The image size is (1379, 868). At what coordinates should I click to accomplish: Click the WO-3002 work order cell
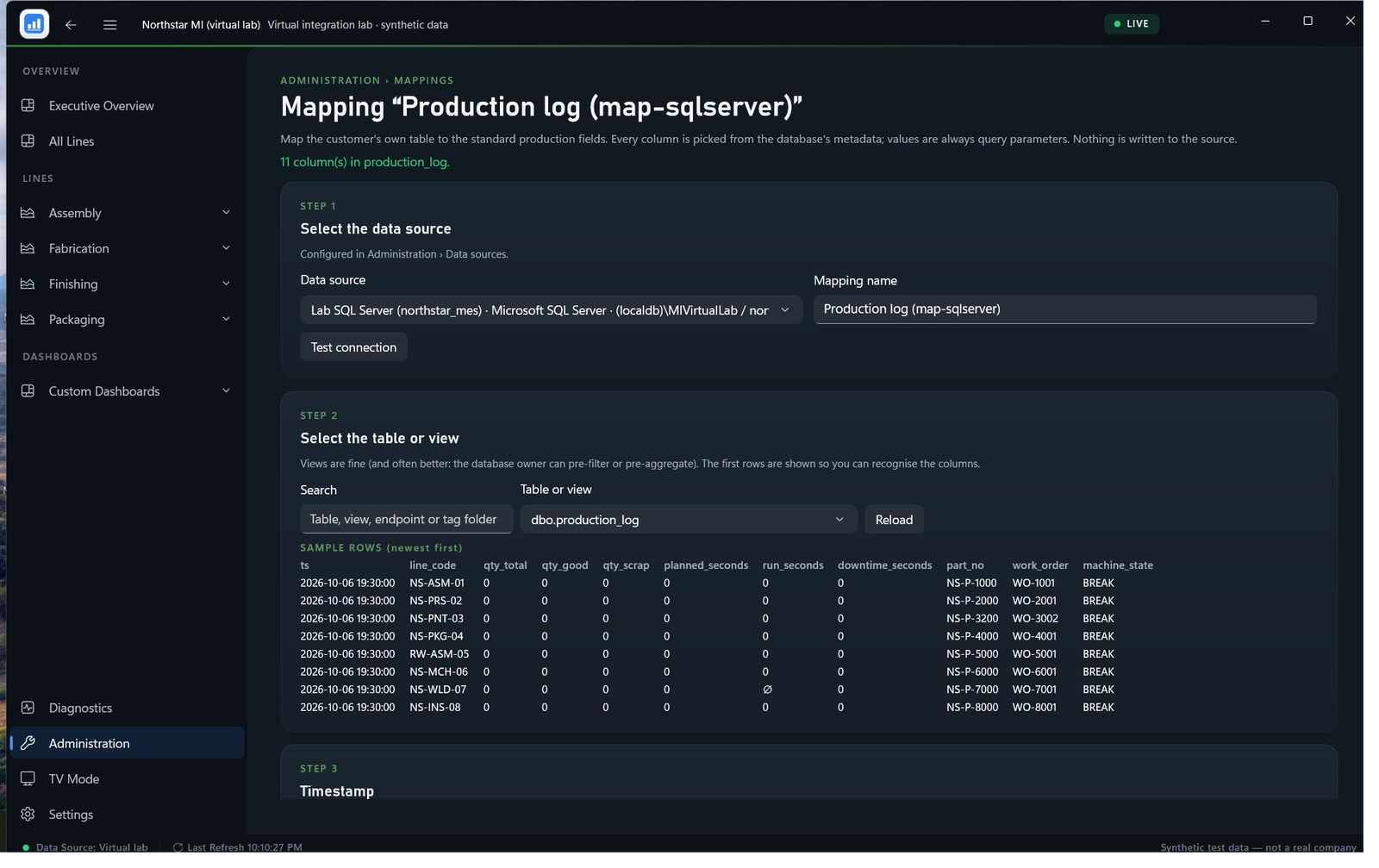pyautogui.click(x=1035, y=619)
